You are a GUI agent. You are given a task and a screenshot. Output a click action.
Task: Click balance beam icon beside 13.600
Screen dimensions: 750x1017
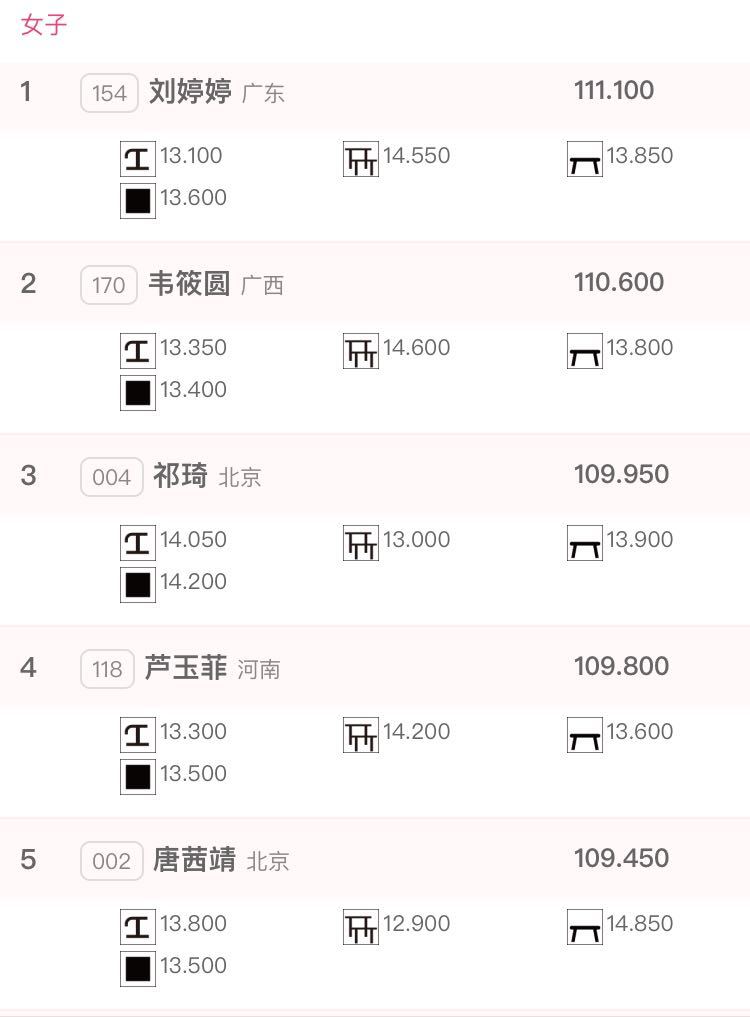[585, 735]
